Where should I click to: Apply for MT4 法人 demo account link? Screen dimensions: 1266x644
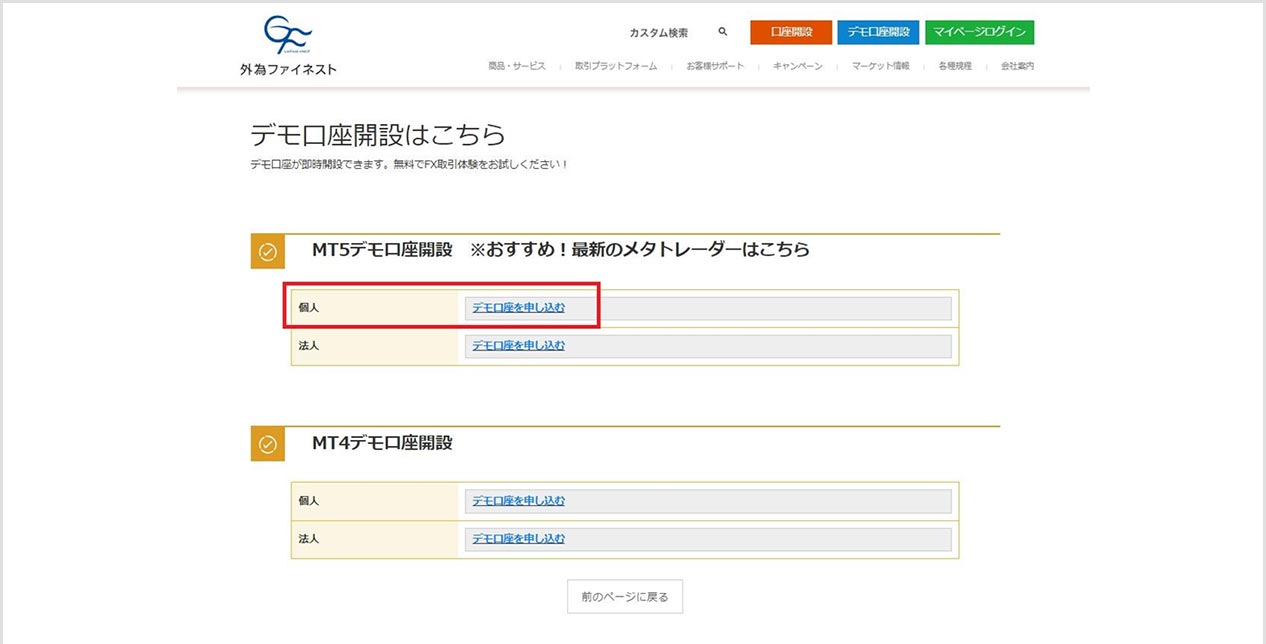click(x=518, y=539)
